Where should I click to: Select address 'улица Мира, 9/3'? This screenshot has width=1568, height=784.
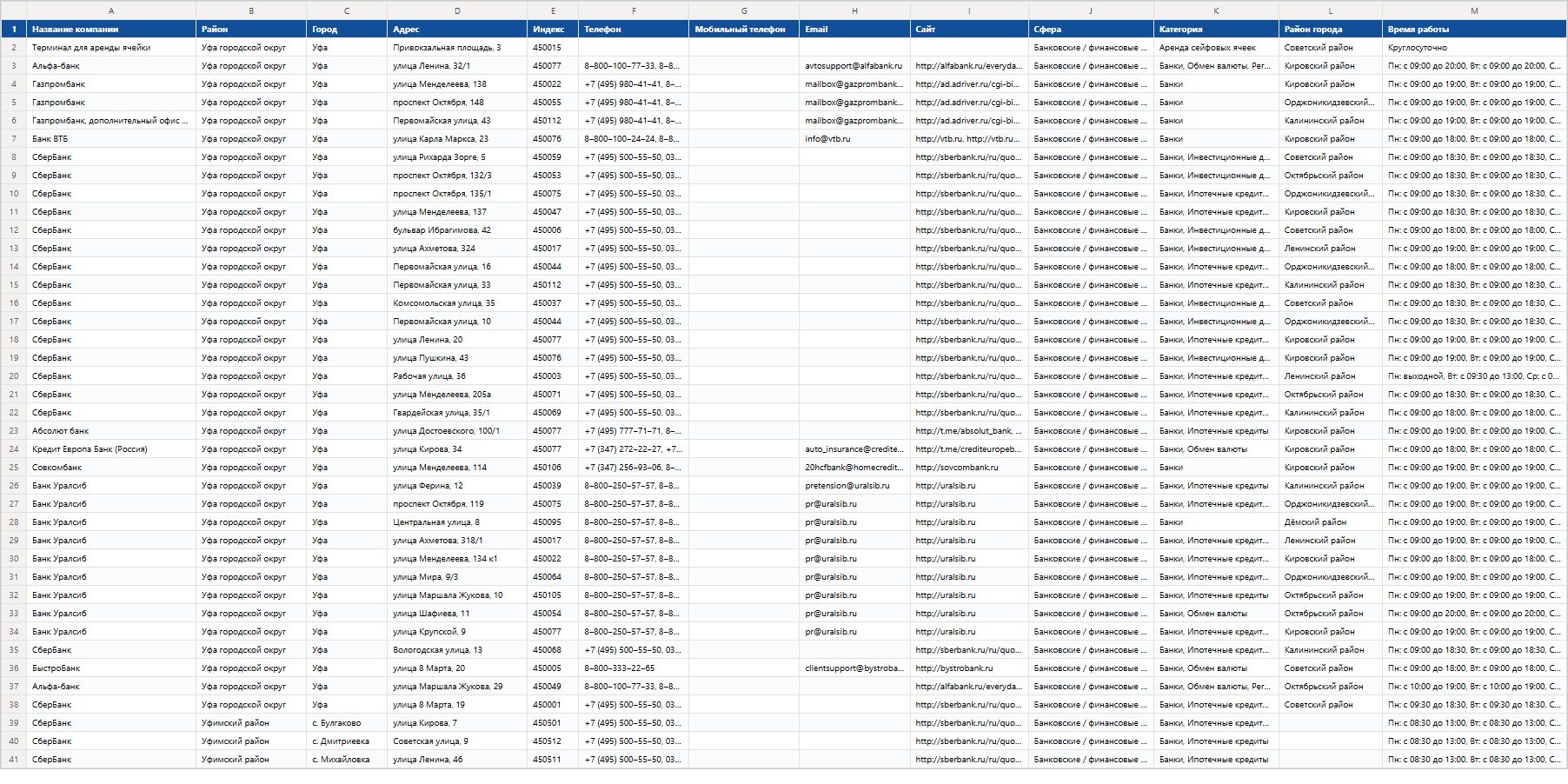point(457,577)
